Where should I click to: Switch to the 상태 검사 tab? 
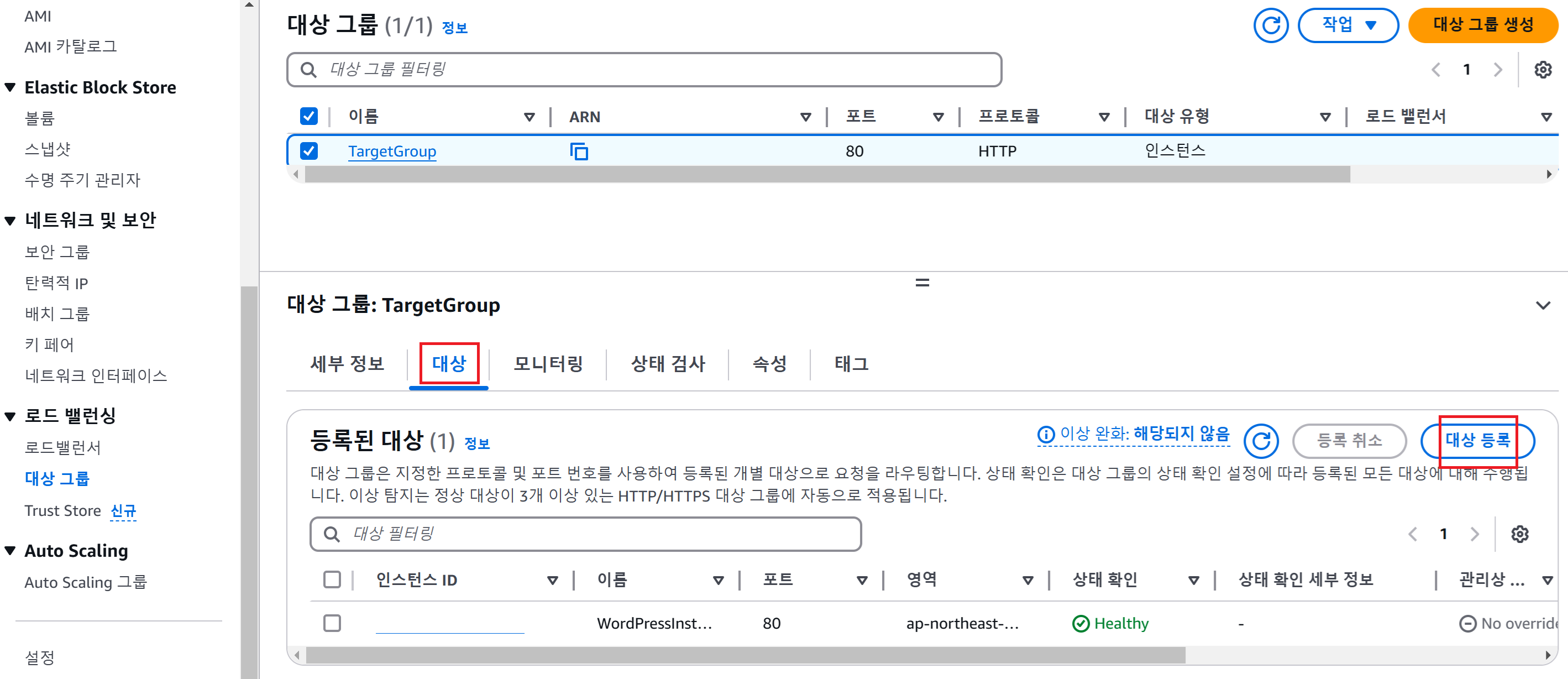pos(668,364)
